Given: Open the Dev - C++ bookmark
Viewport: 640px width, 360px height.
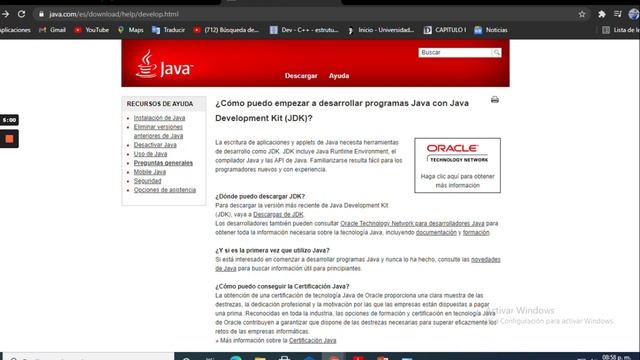Looking at the screenshot, I should pos(304,30).
